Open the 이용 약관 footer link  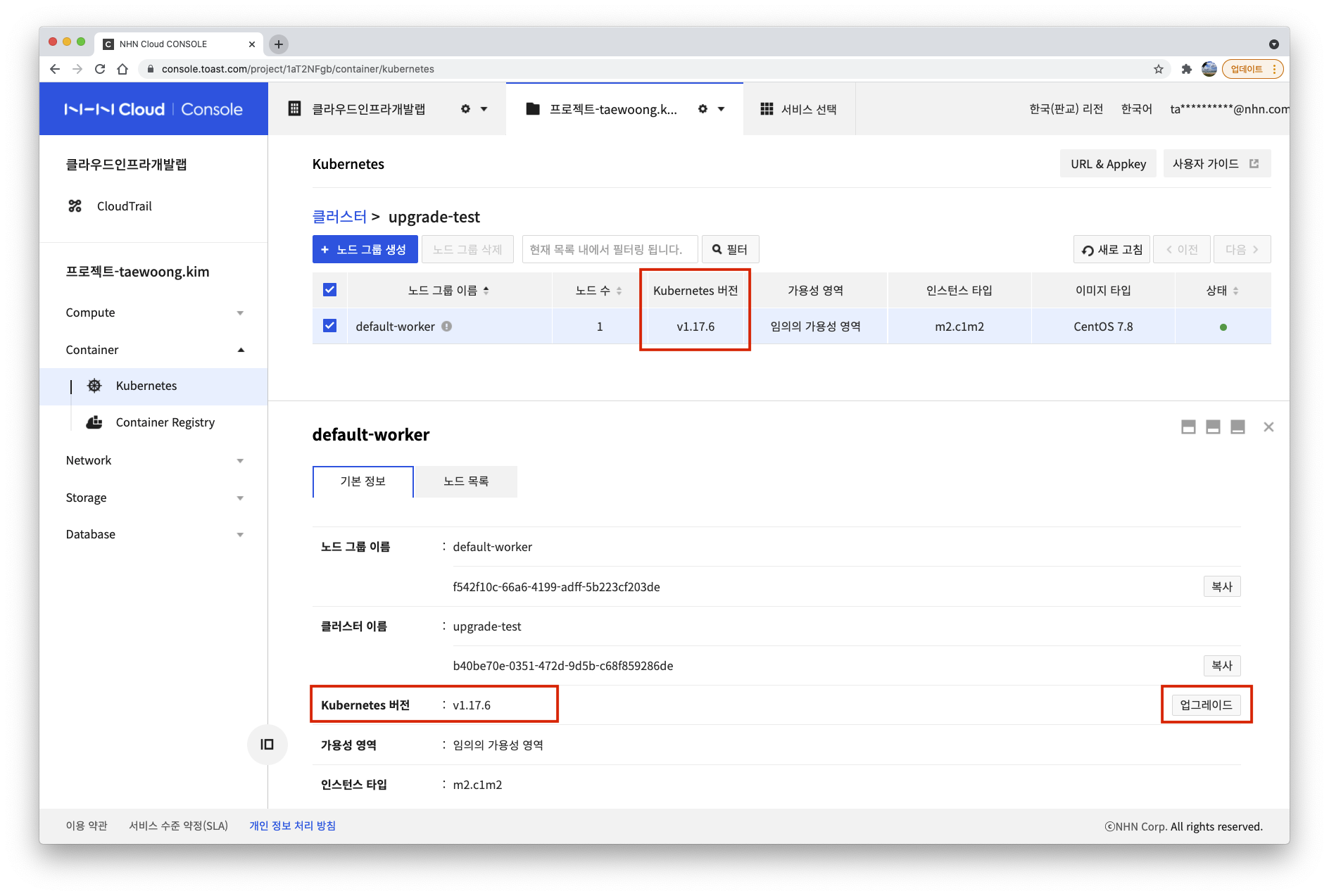(x=87, y=826)
